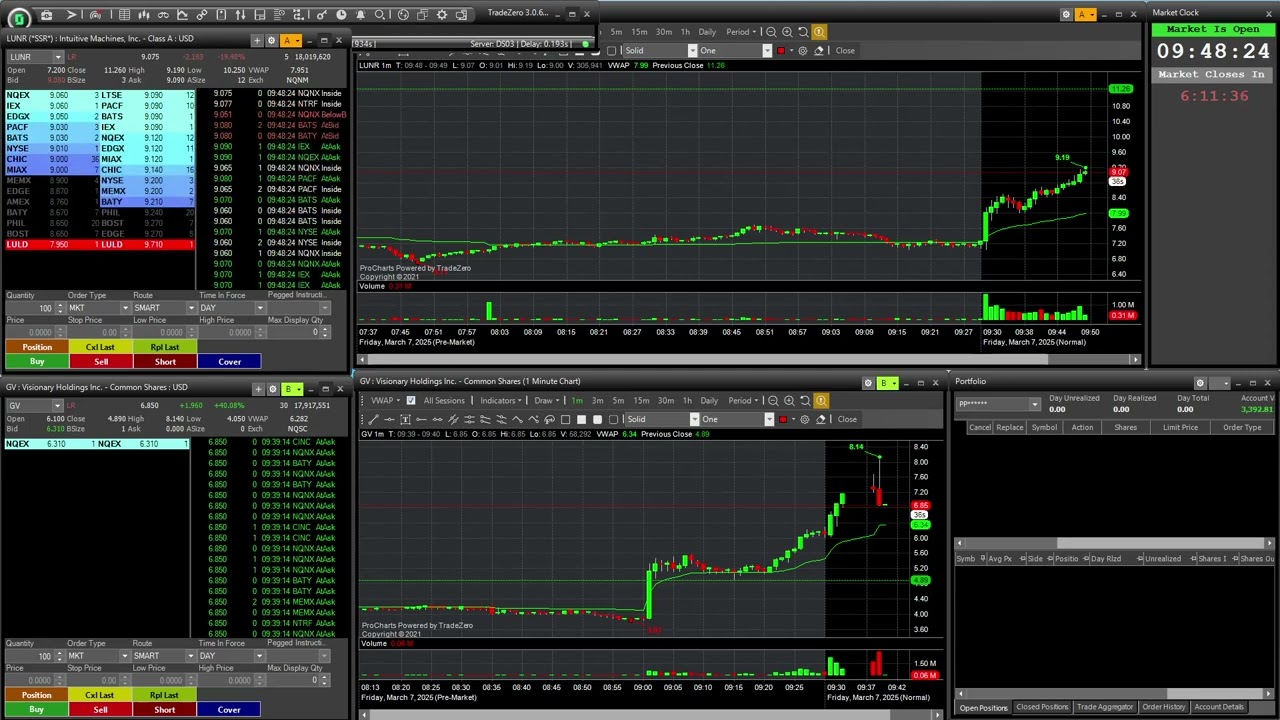The width and height of the screenshot is (1280, 720).
Task: Open the red color swatch on LUNR chart toolbar
Action: click(781, 50)
